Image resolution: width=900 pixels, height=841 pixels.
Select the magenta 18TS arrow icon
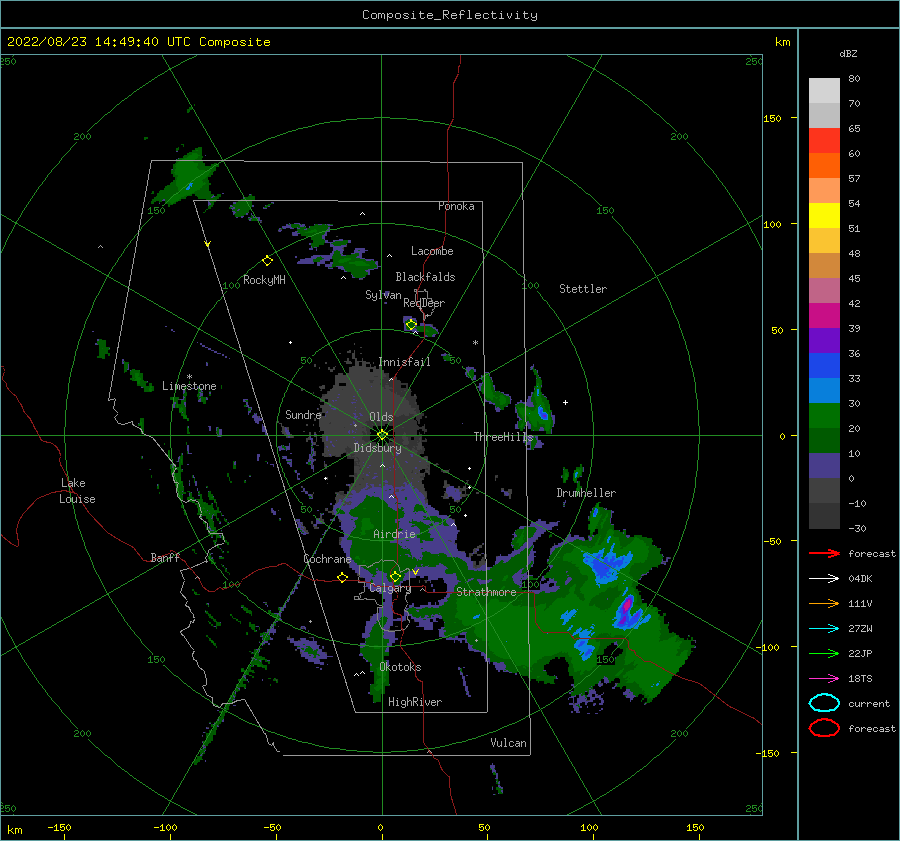[x=824, y=679]
